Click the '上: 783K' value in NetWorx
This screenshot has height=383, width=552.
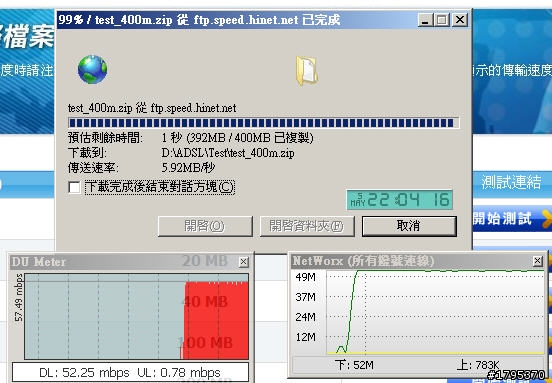point(478,365)
